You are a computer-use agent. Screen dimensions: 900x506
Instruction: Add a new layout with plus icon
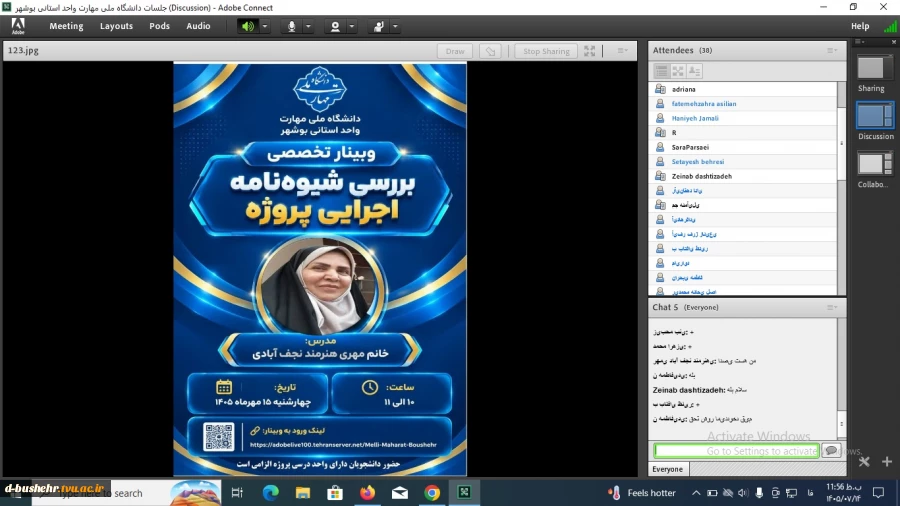coord(887,461)
